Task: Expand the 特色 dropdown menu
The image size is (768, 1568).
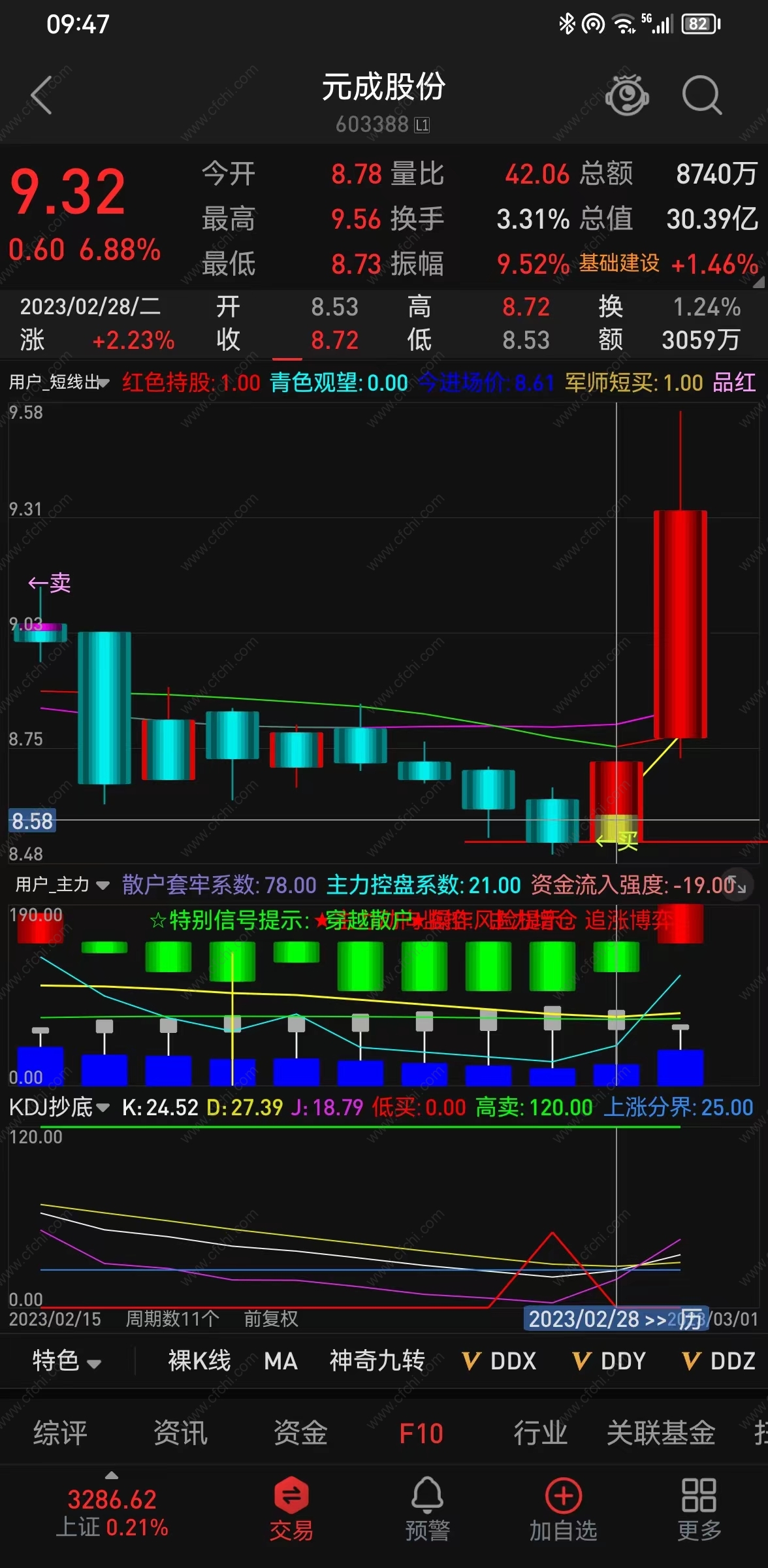Action: point(67,1361)
